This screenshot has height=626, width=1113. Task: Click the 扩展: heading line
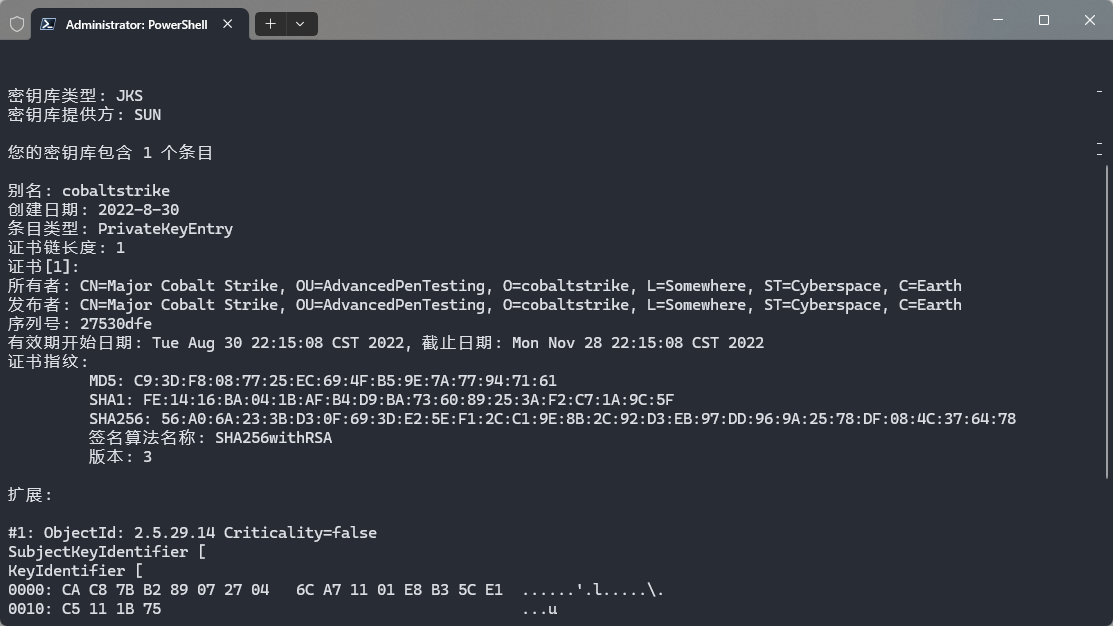(x=31, y=495)
